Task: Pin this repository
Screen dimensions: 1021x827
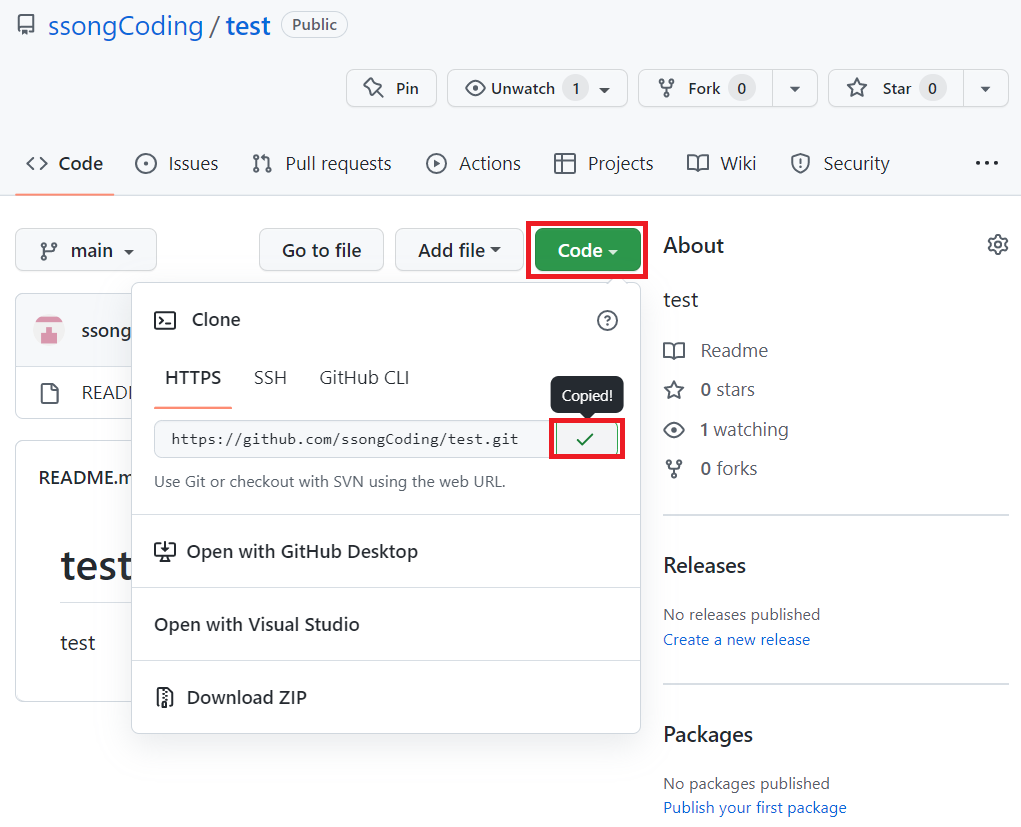Action: [391, 88]
